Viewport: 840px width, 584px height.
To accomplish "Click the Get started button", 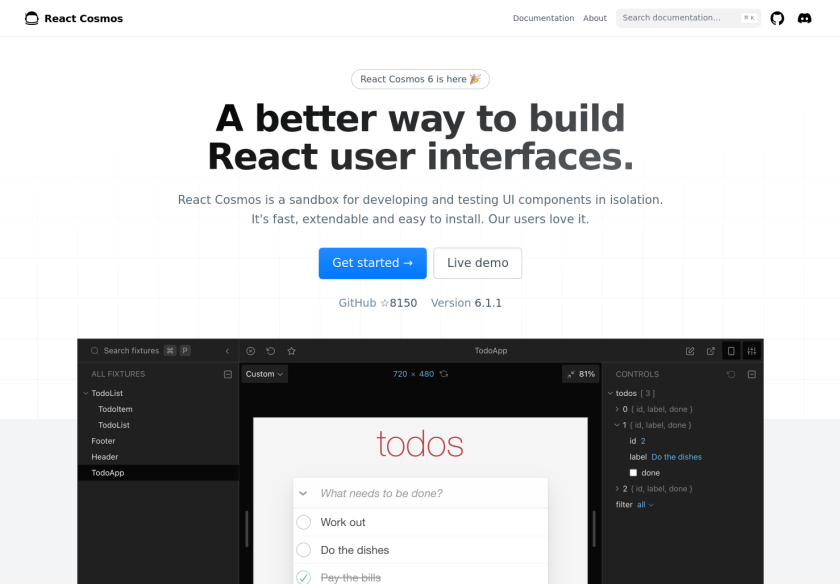I will point(372,263).
